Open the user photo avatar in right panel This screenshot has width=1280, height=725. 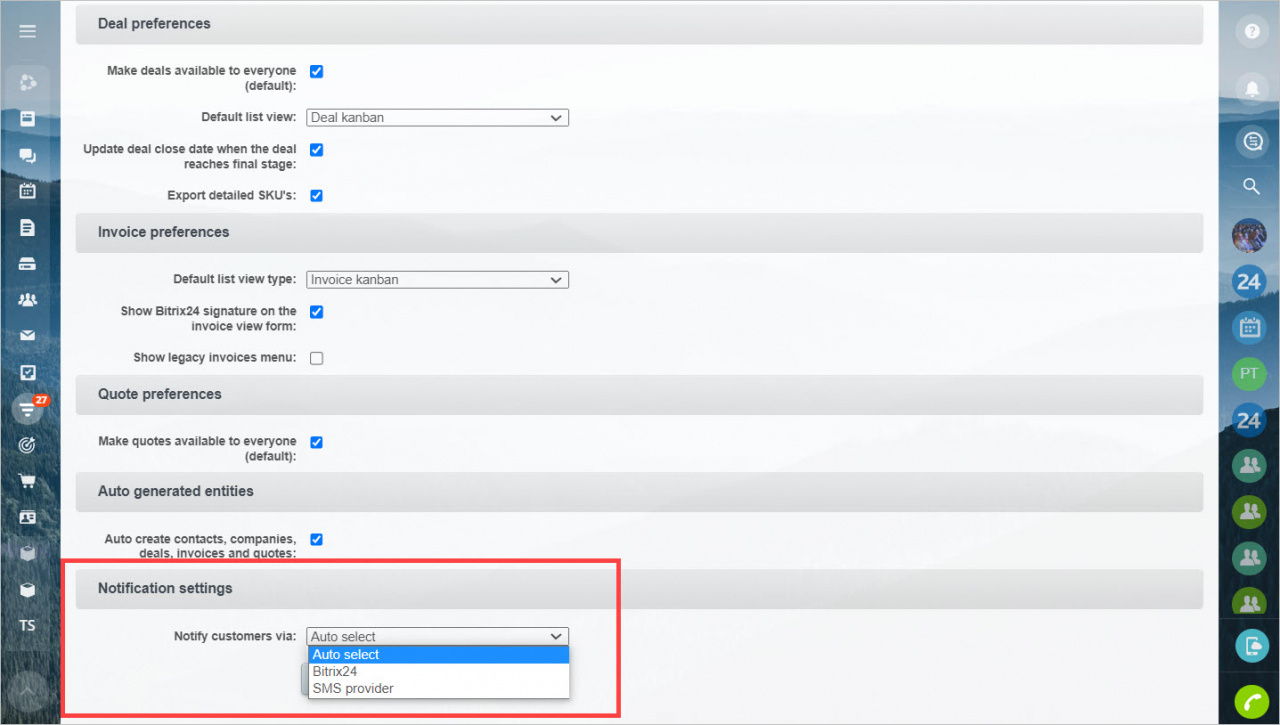pyautogui.click(x=1249, y=236)
